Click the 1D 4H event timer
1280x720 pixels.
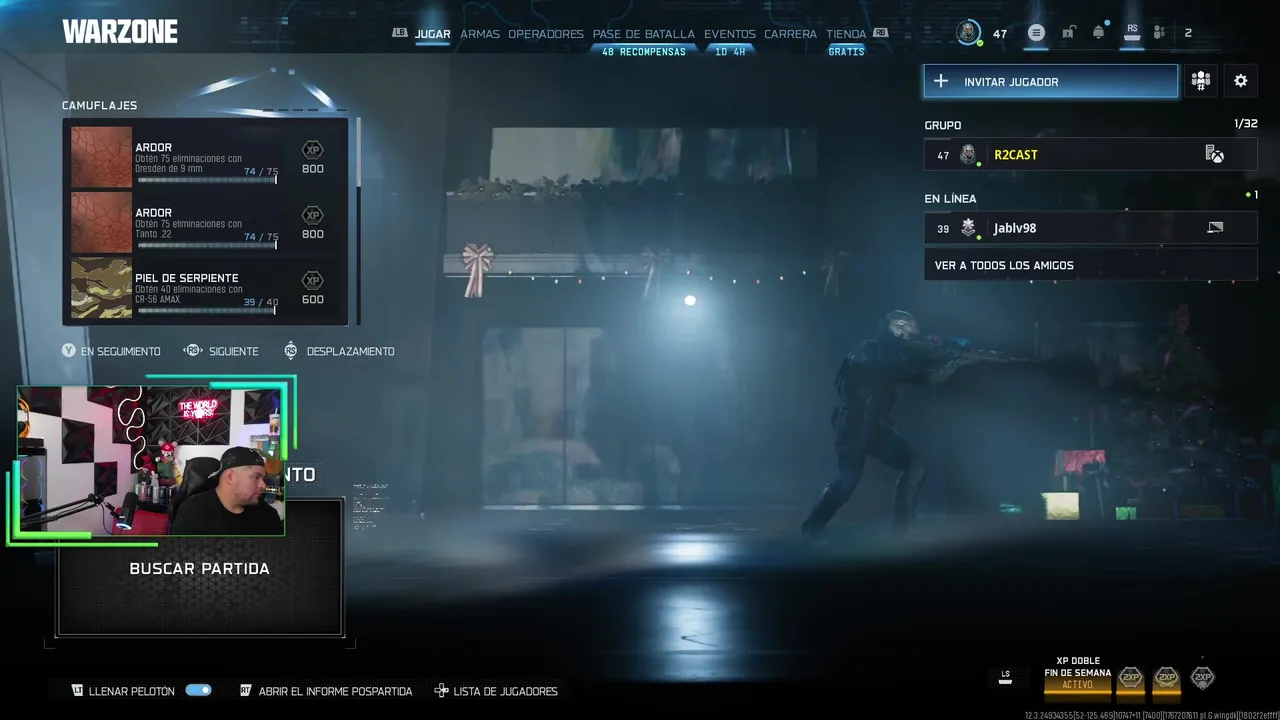click(730, 51)
